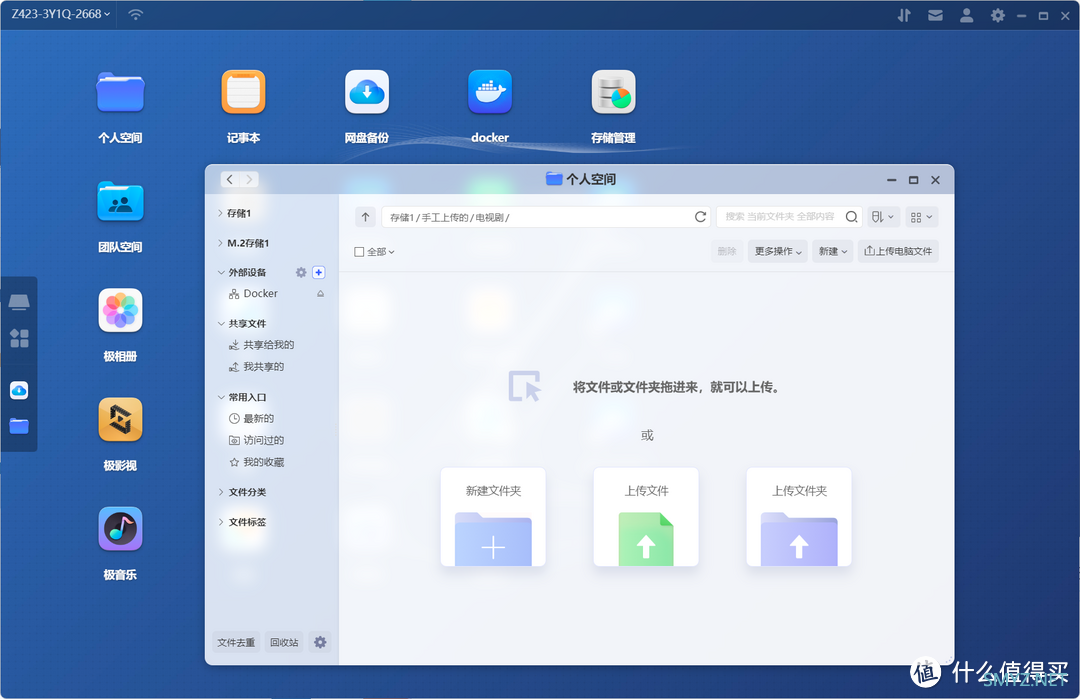Open the app grid icon in left dock
The width and height of the screenshot is (1080, 699).
click(19, 338)
